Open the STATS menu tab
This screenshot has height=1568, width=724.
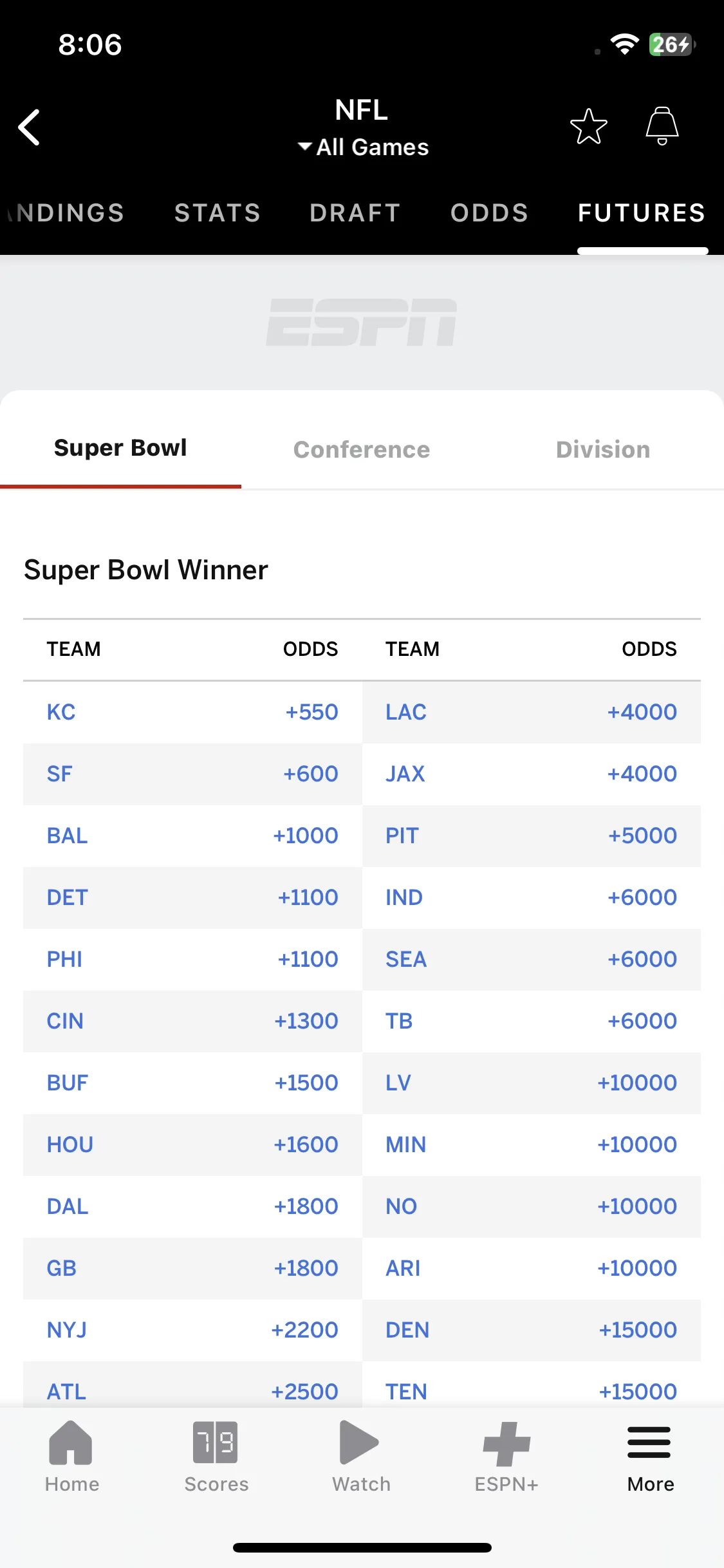218,213
